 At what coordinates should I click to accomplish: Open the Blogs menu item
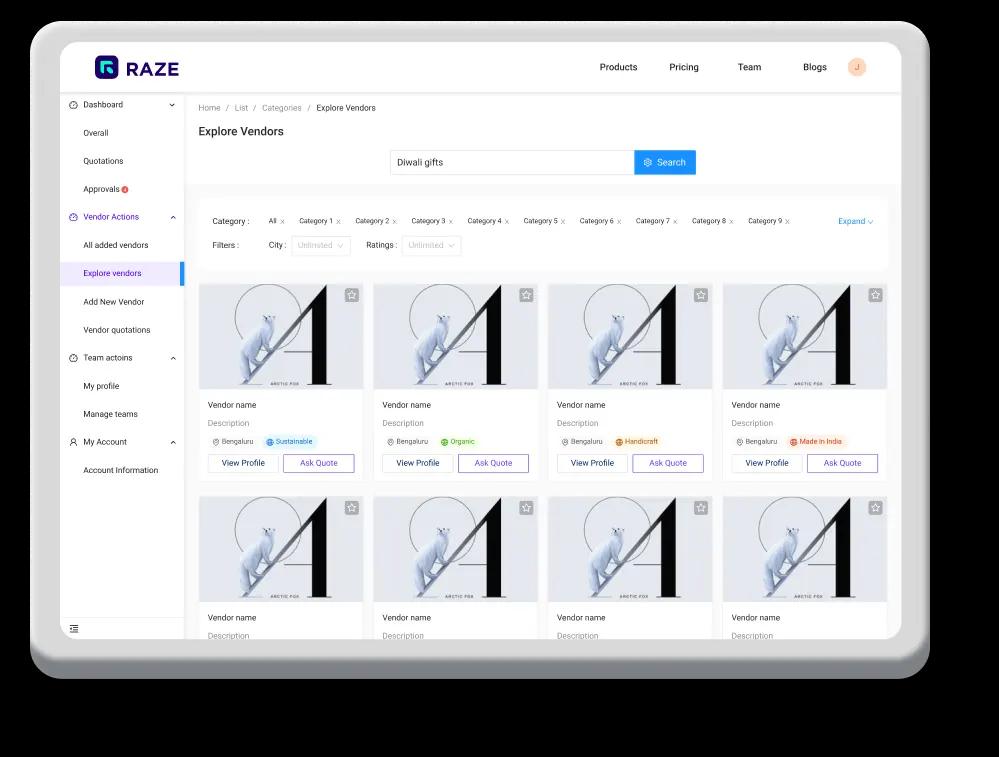(814, 67)
